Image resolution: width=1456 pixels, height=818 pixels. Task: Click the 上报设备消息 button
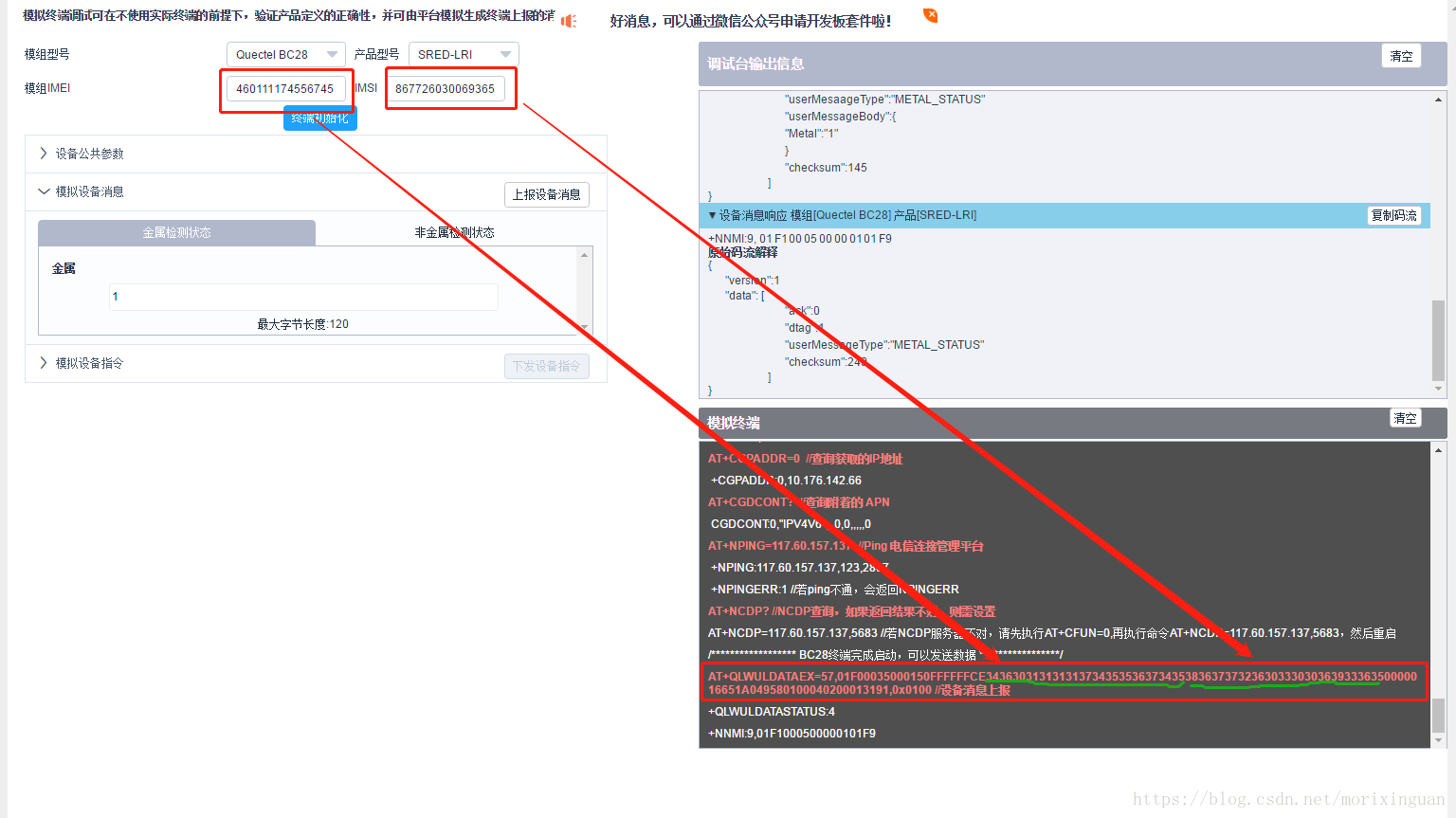coord(547,194)
